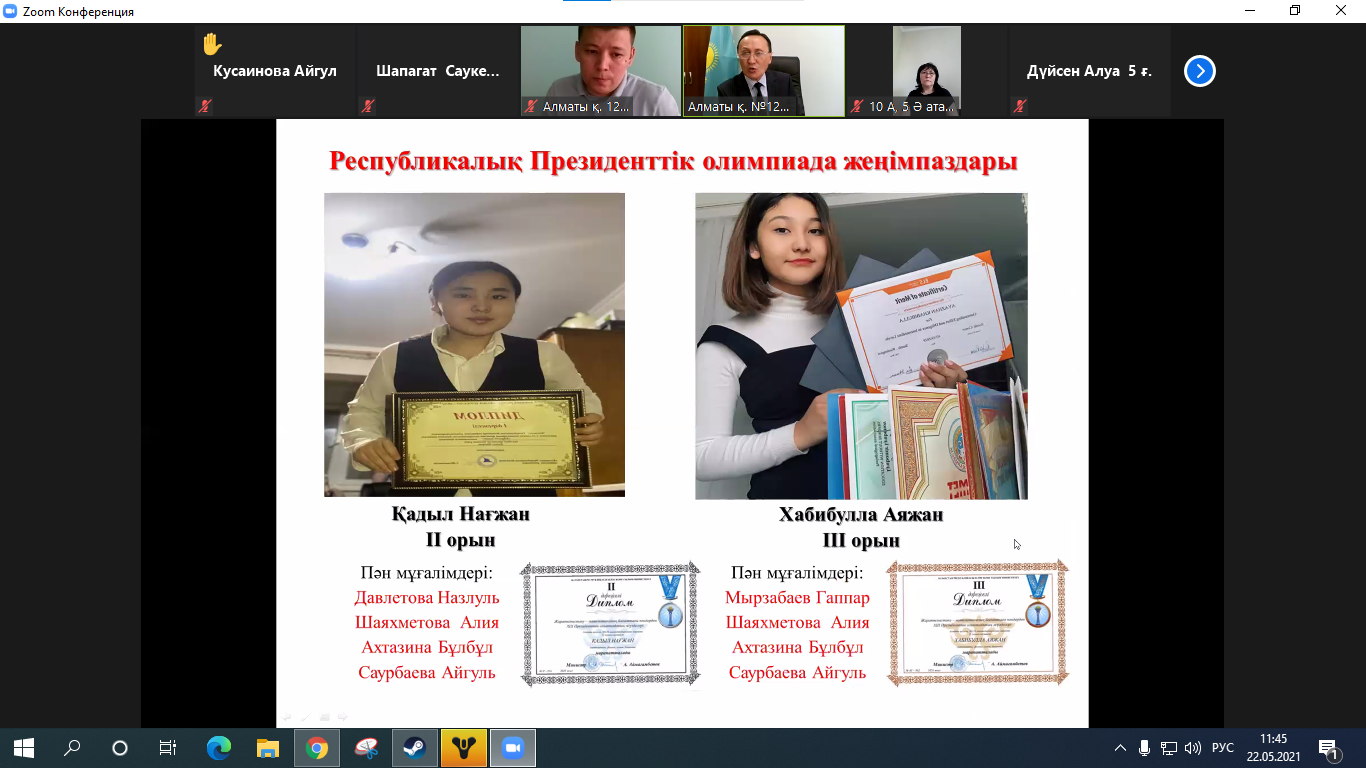Click the Task View taskbar icon
The height and width of the screenshot is (768, 1366).
point(168,748)
